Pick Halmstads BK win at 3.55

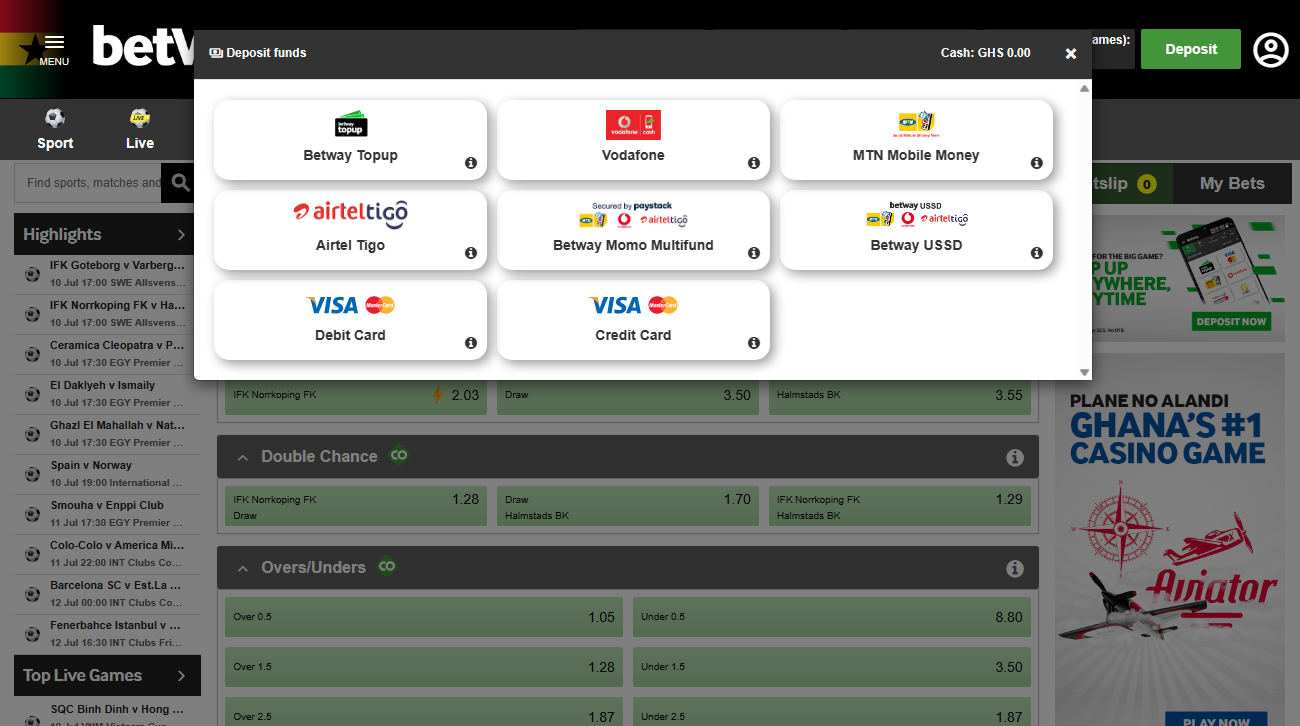coord(900,396)
